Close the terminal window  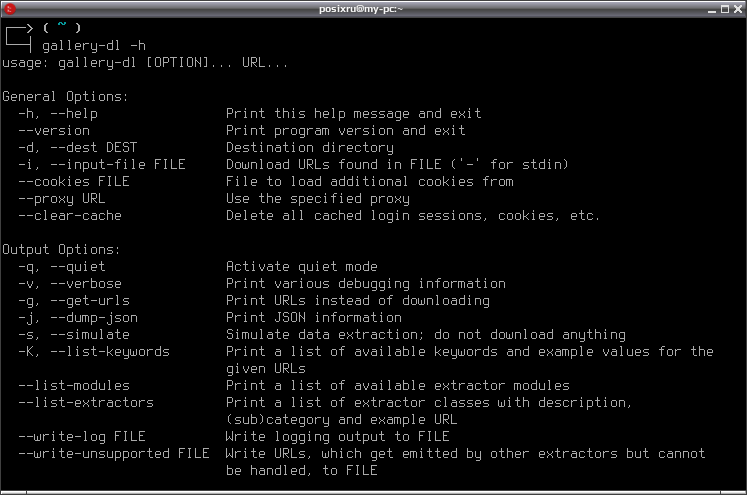[738, 9]
